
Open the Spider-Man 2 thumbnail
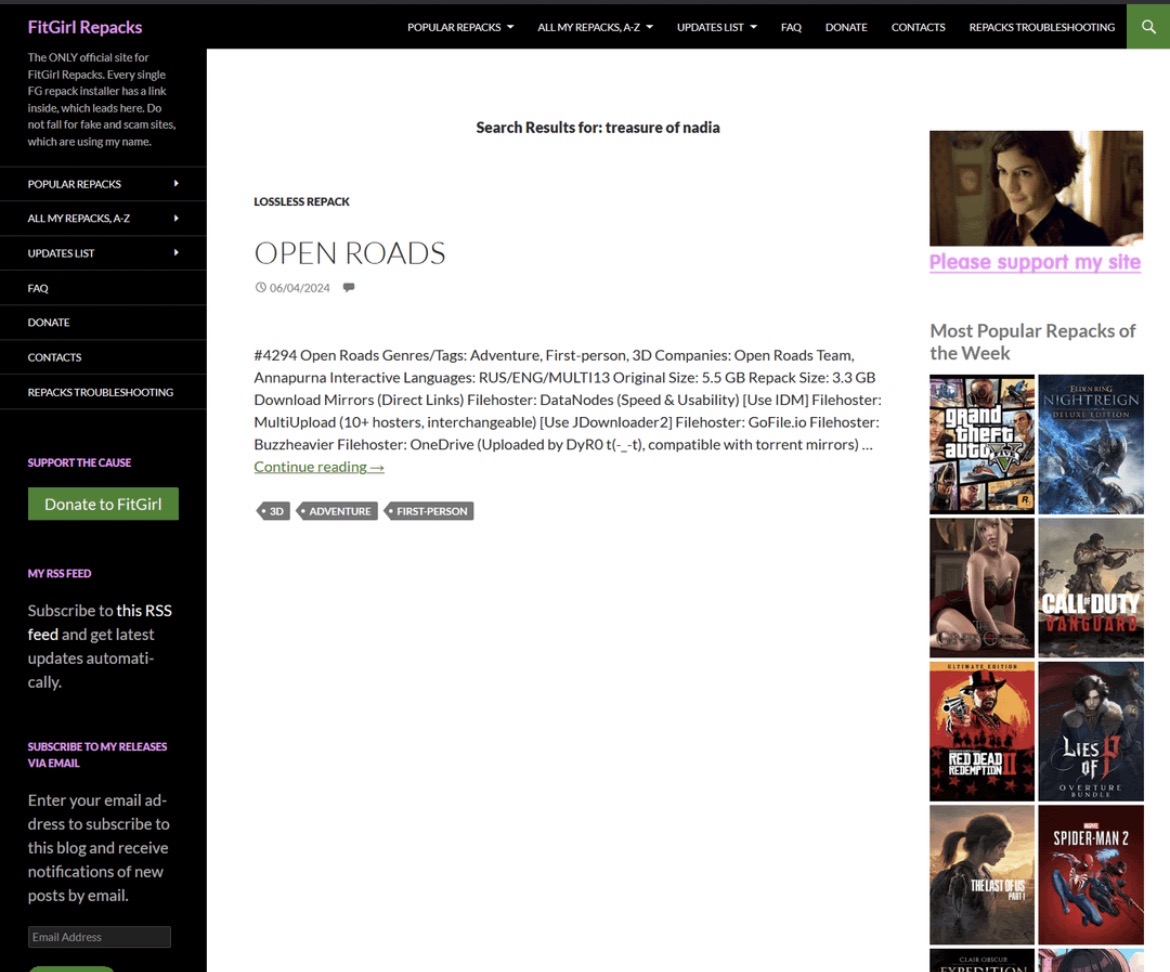point(1091,874)
